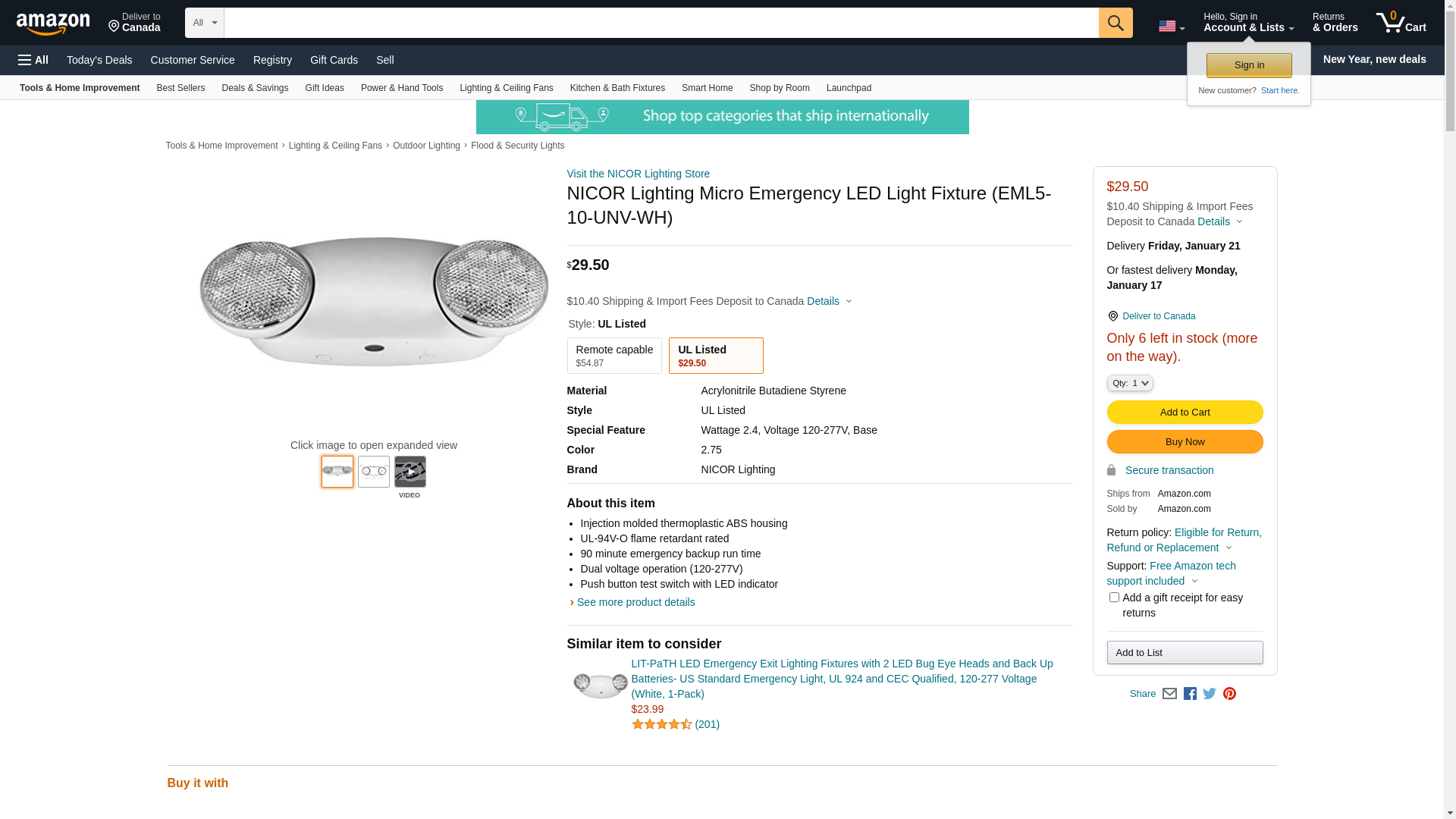Screen dimensions: 1456x819
Task: Select the Remote capable style option
Action: pyautogui.click(x=614, y=356)
